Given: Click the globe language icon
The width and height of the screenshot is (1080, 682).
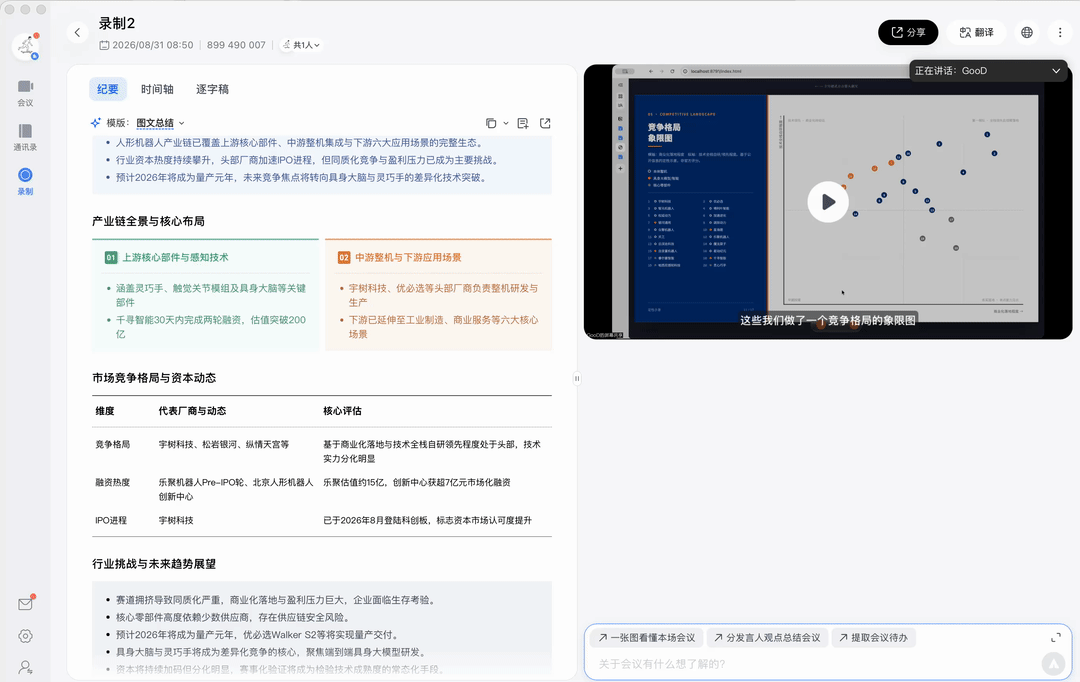Looking at the screenshot, I should 1027,32.
